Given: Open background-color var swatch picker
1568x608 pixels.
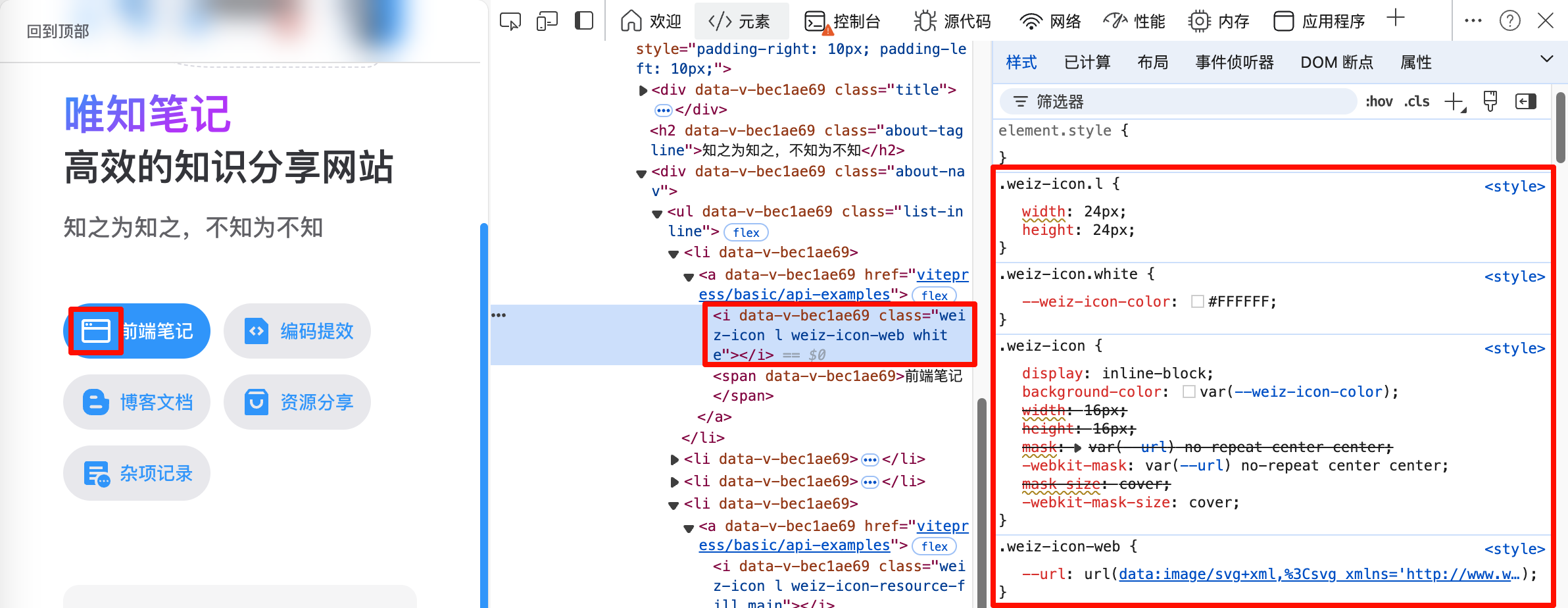Looking at the screenshot, I should click(1189, 392).
